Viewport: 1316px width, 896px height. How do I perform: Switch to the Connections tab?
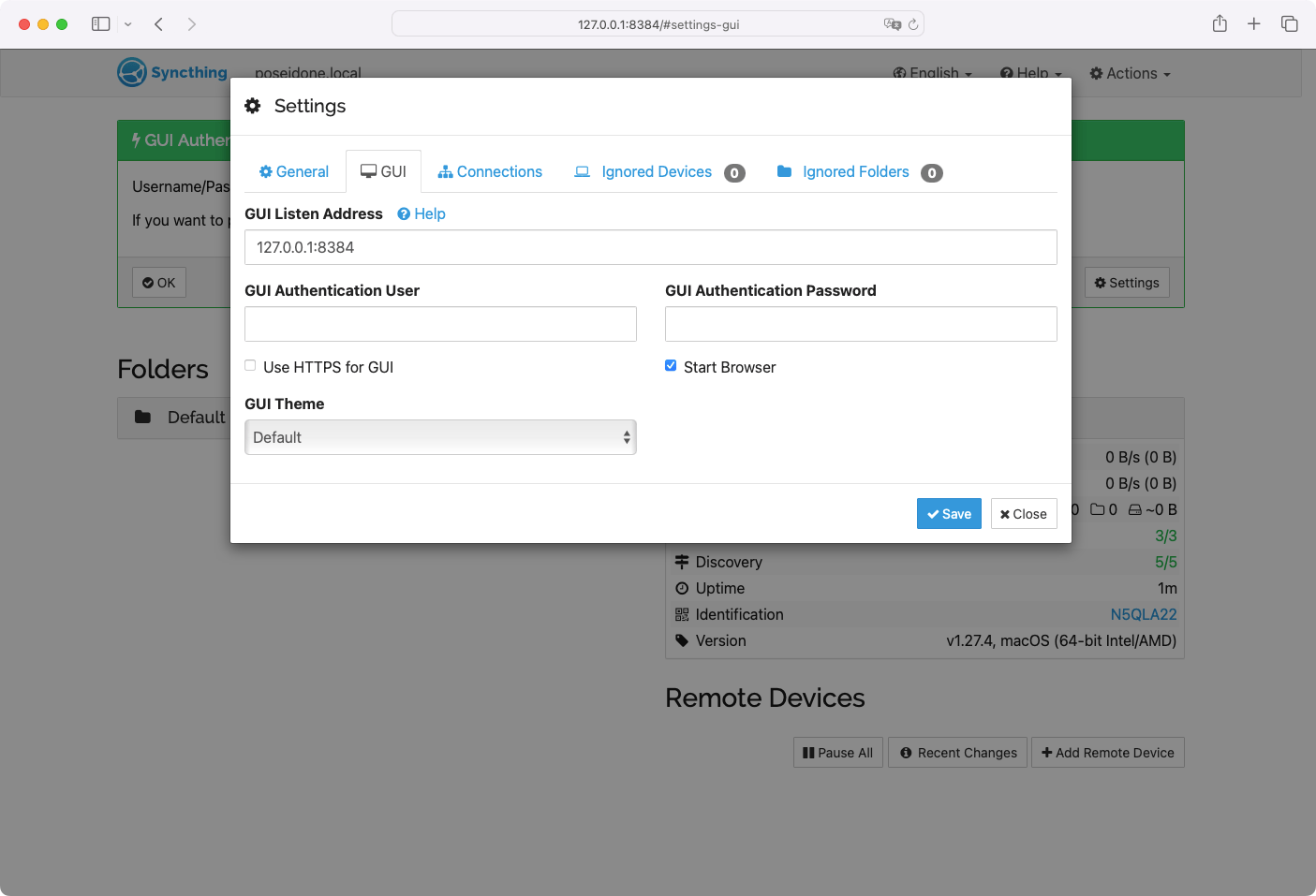pyautogui.click(x=490, y=172)
